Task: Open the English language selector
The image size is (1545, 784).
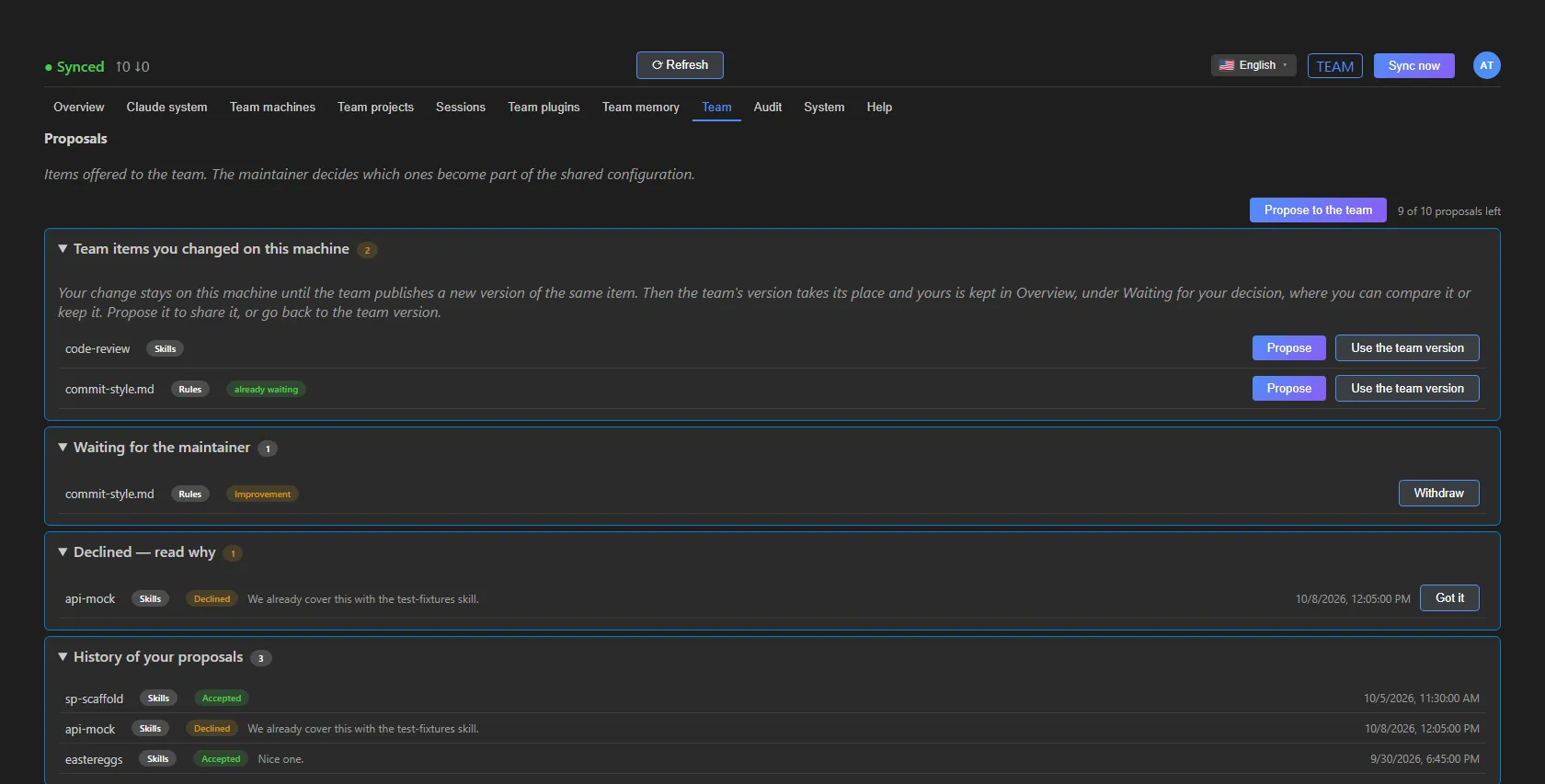Action: 1253,65
